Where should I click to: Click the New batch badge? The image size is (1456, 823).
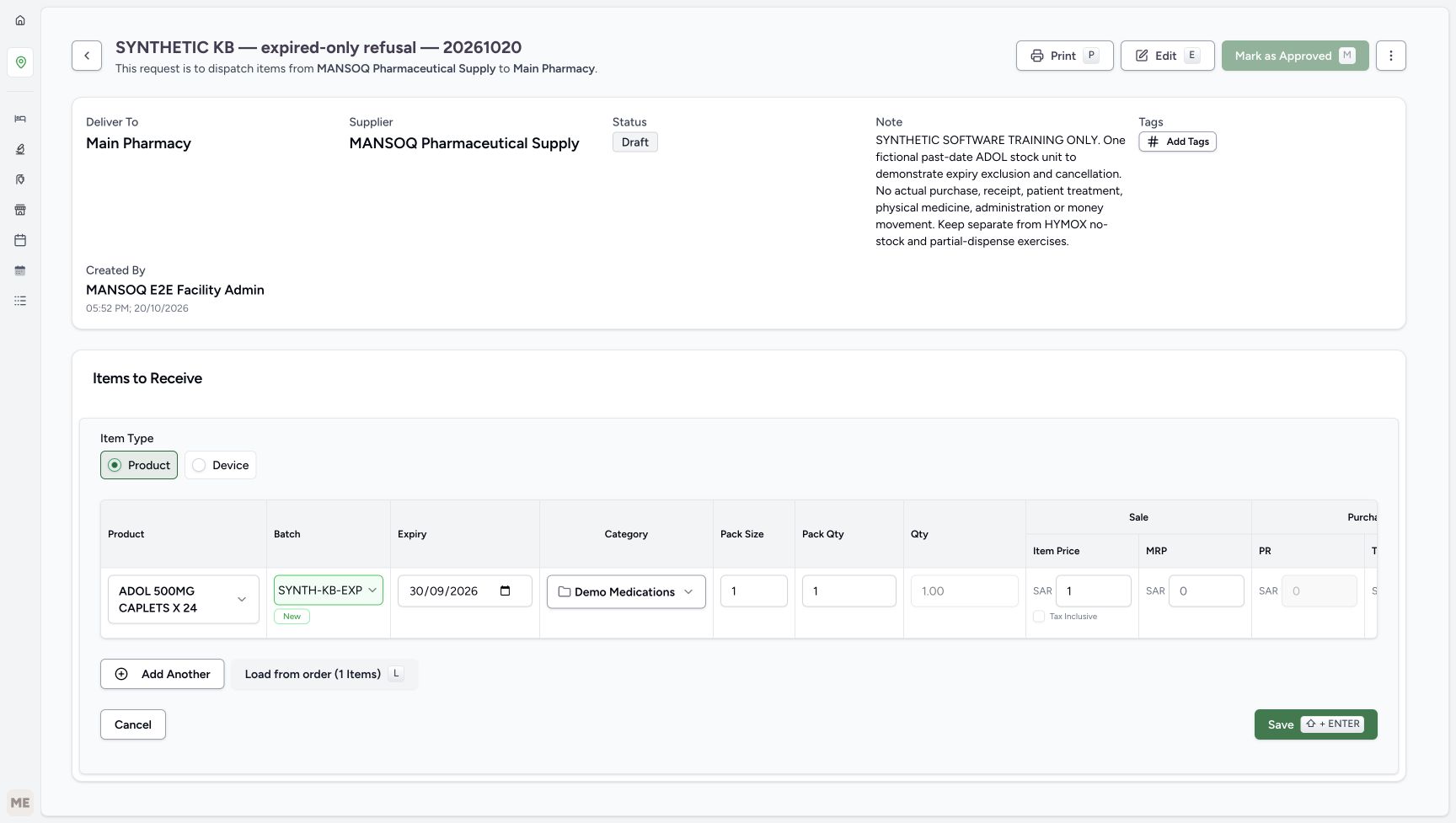pos(292,617)
